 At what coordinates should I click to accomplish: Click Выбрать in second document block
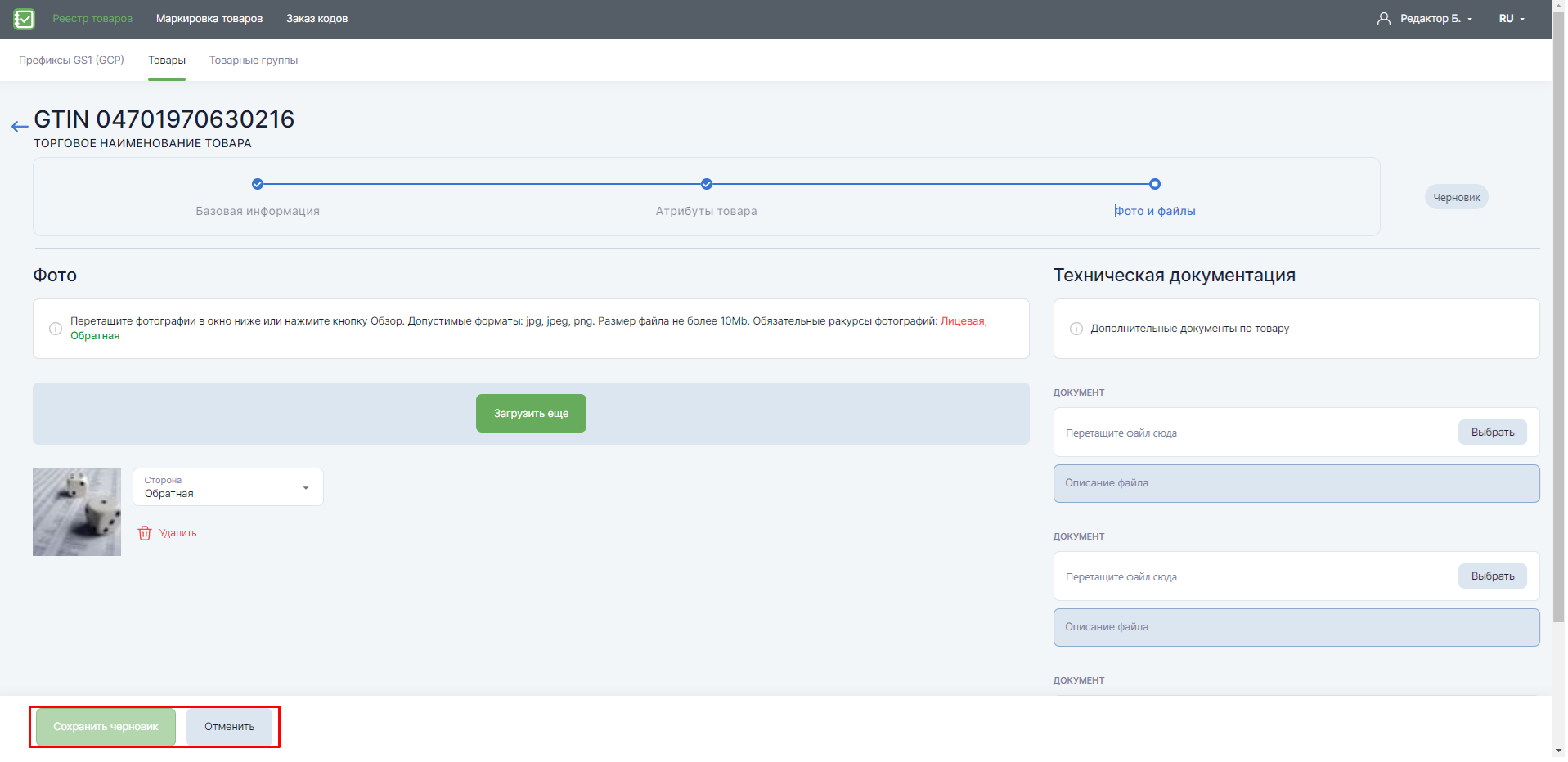(x=1493, y=576)
